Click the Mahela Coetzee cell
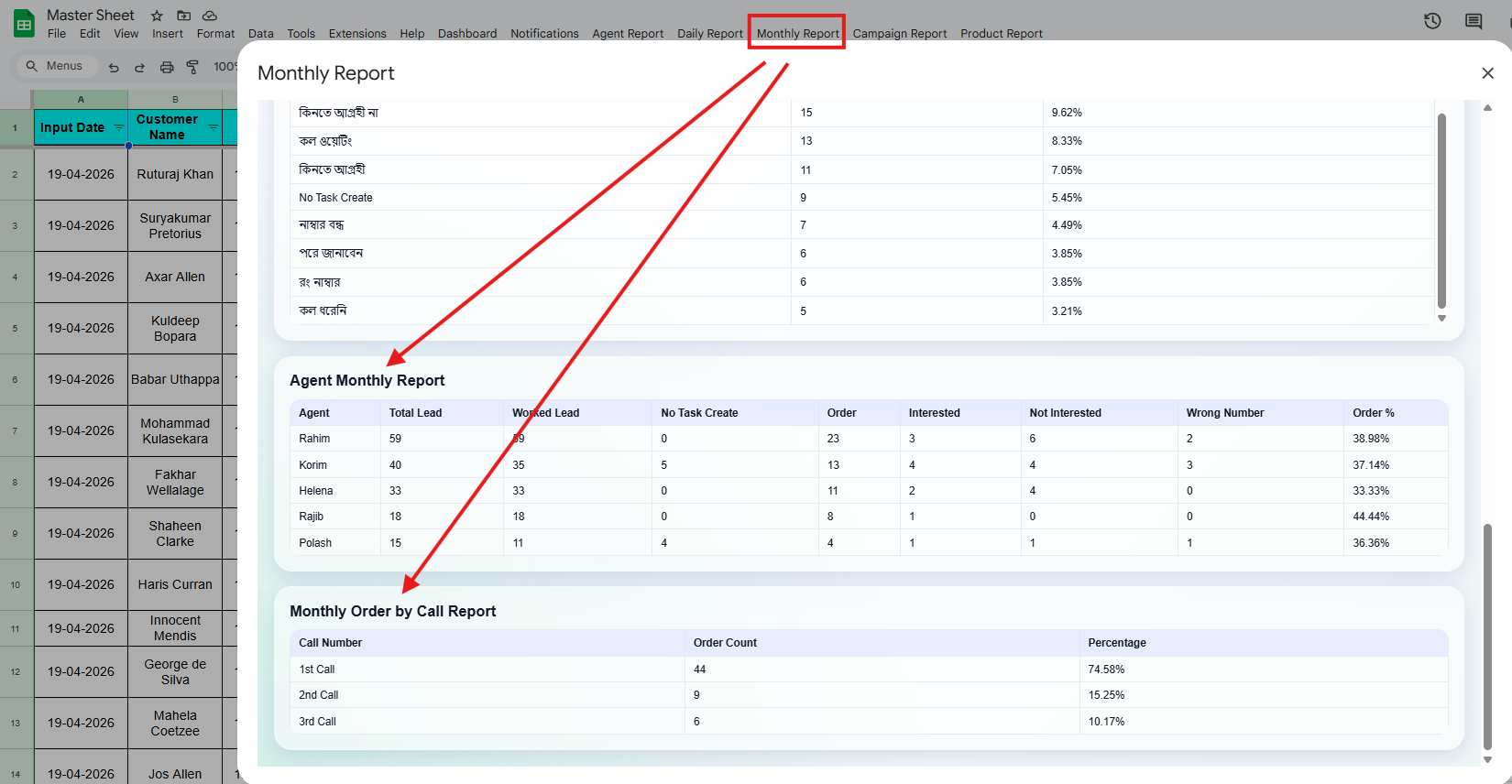Screen dimensions: 1512x784 (175, 723)
